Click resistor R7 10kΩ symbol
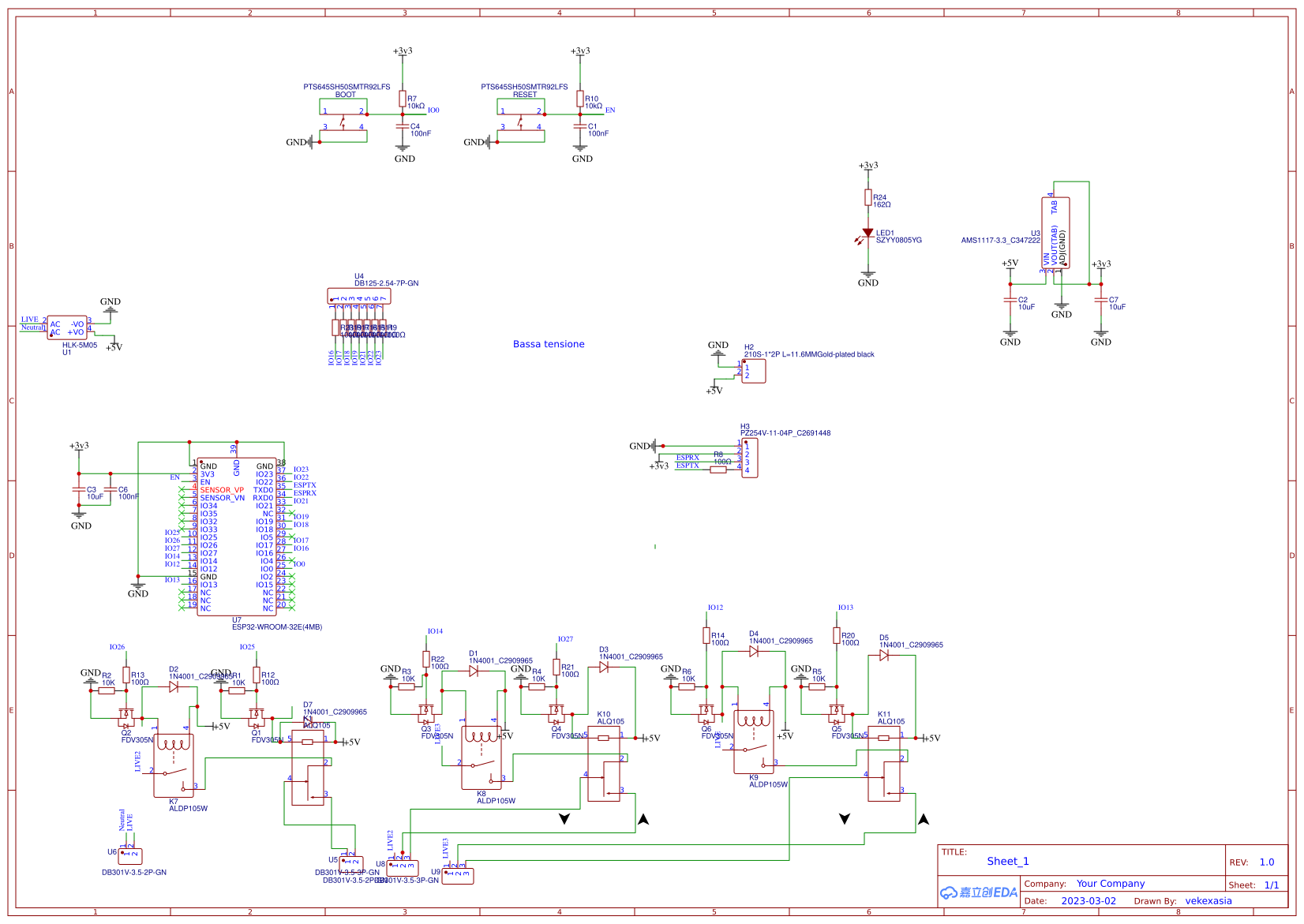Viewport: 1304px width, 924px height. 403,99
